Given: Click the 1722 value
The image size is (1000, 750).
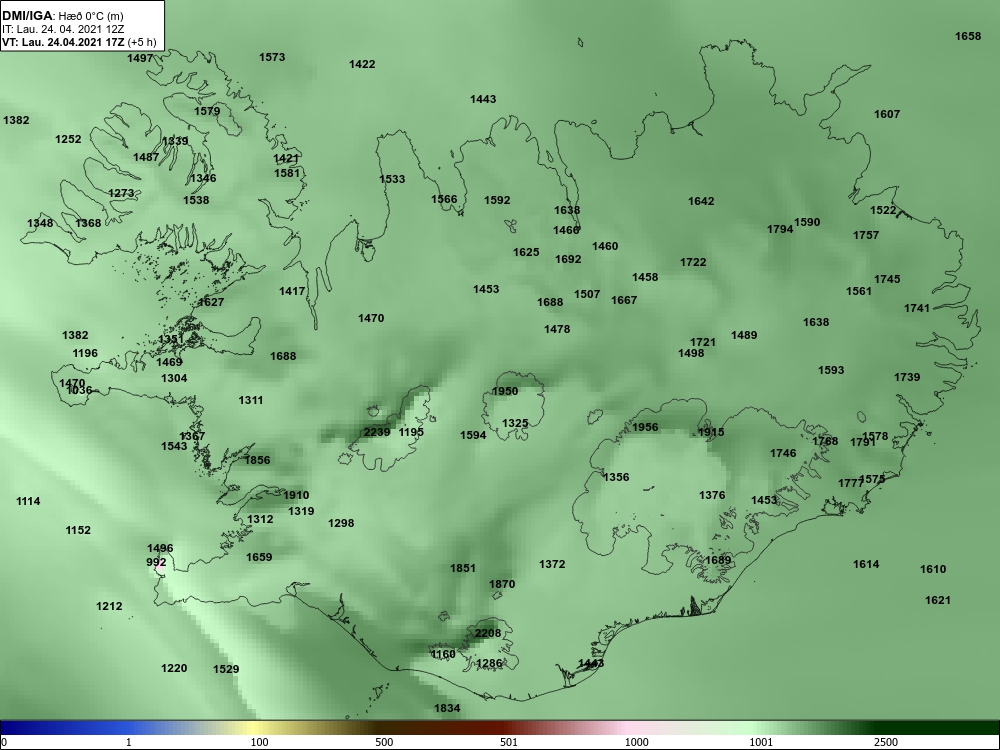Looking at the screenshot, I should click(x=693, y=262).
